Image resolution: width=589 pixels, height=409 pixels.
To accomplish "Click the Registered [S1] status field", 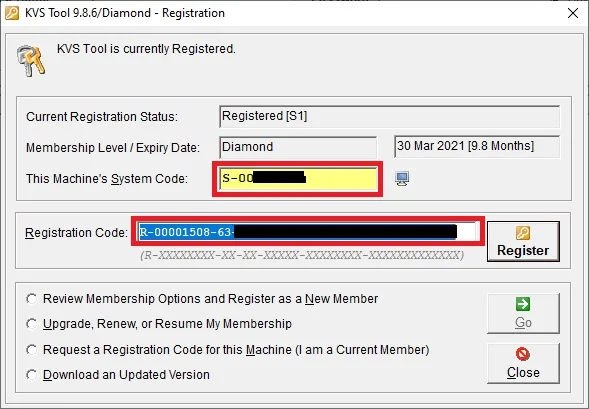I will [390, 116].
